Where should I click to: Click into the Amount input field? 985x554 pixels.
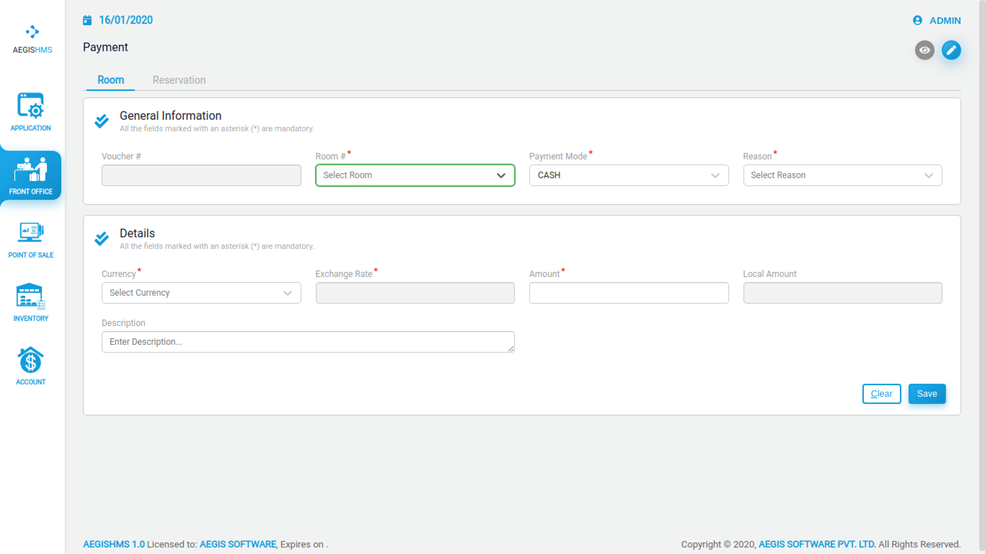click(628, 293)
